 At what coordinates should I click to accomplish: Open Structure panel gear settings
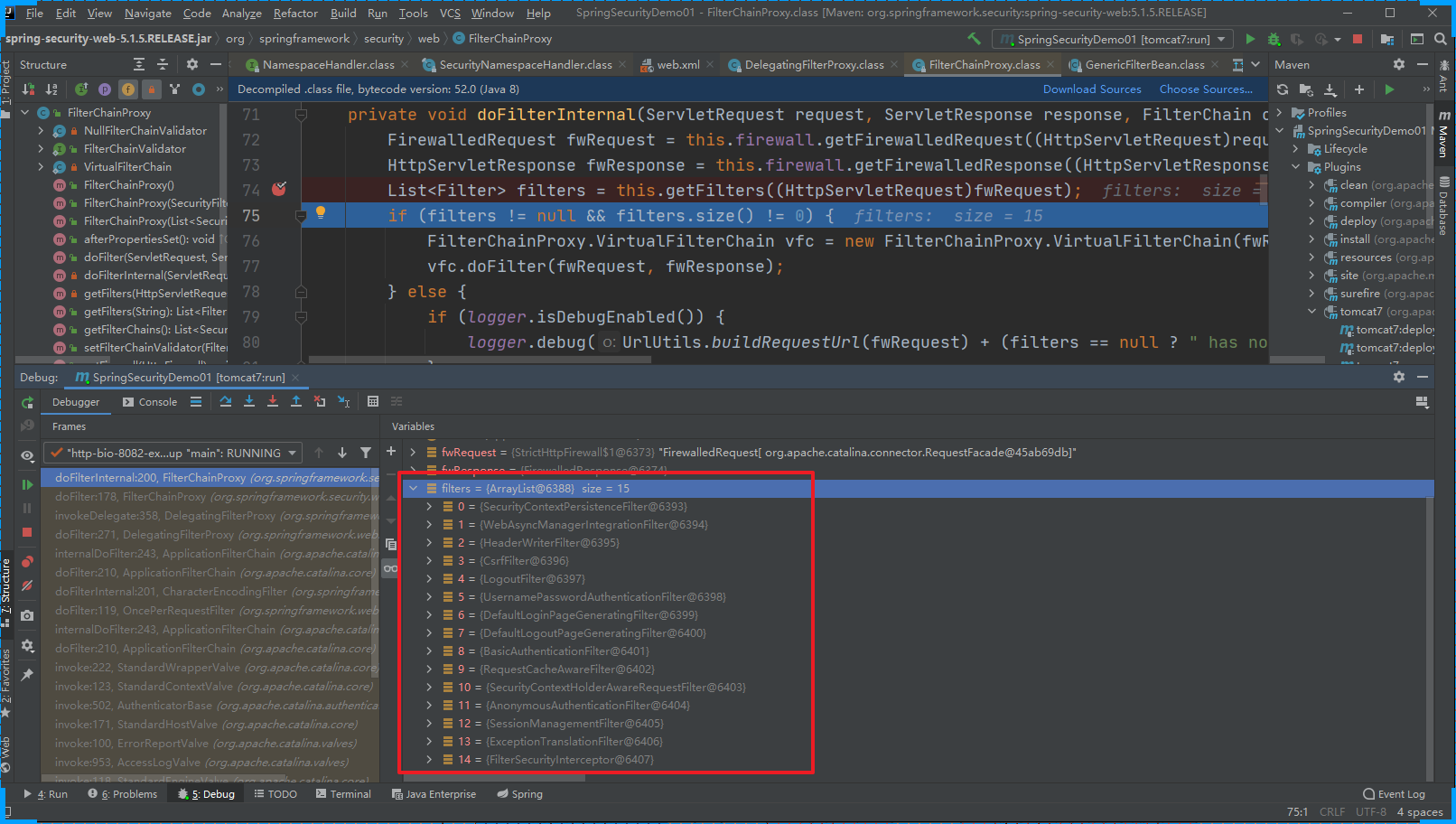[191, 65]
